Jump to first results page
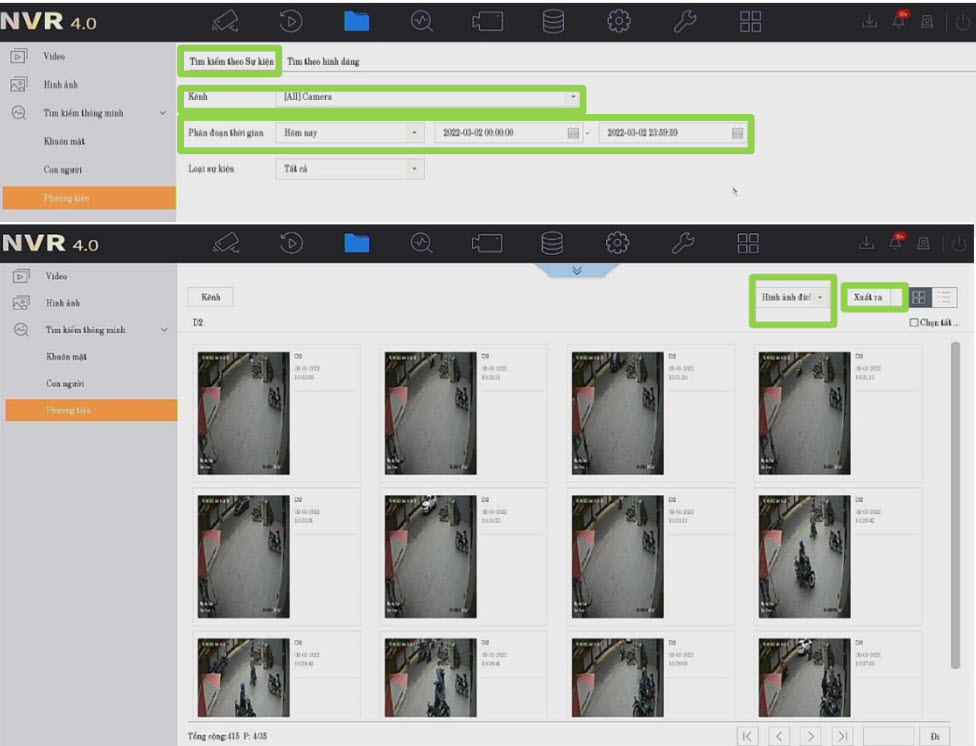976x746 pixels. point(747,736)
